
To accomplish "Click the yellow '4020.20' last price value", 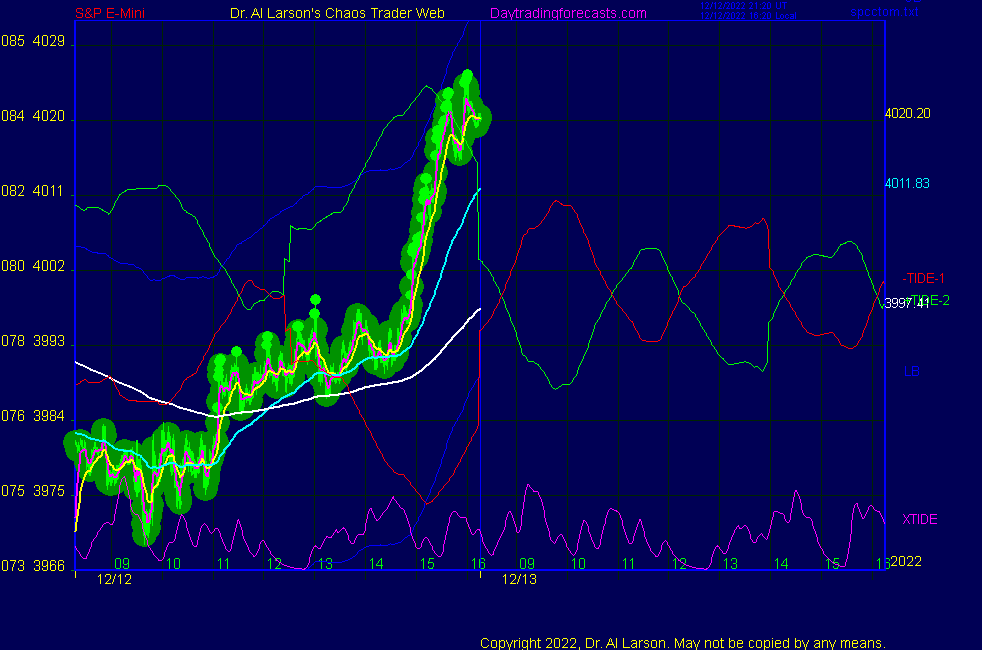I will click(907, 113).
